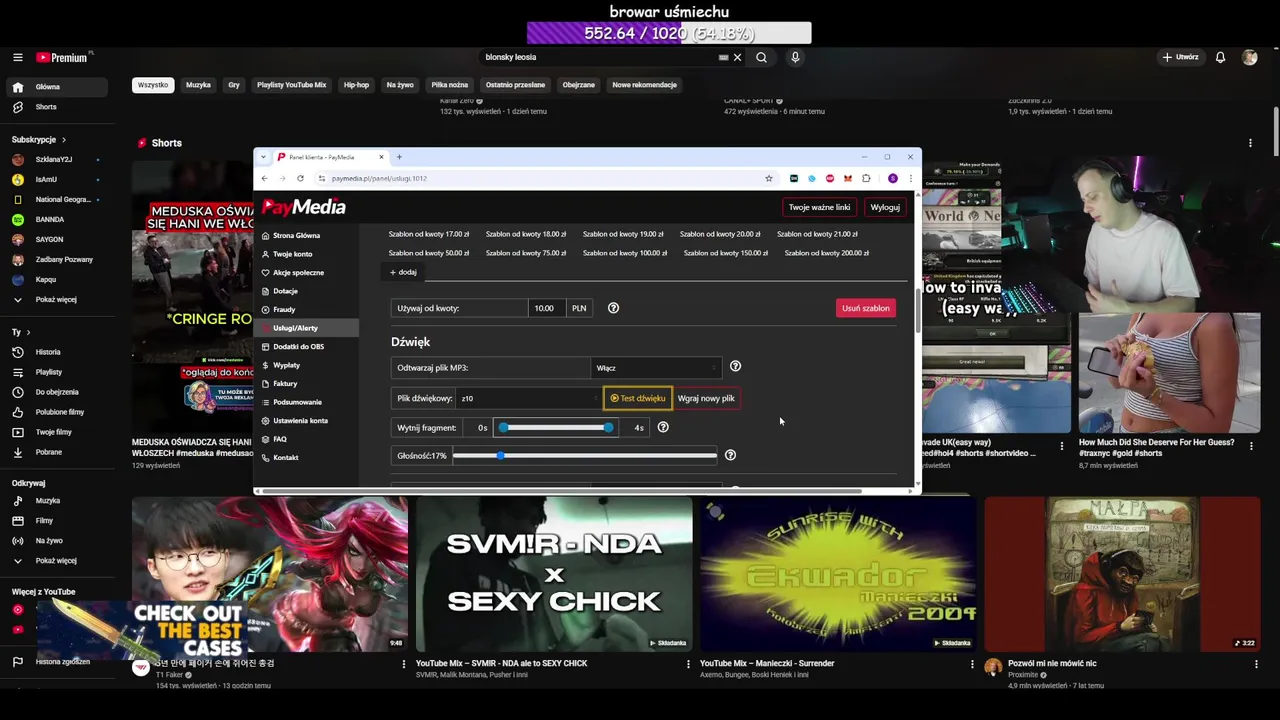Open Chrome tab search dropdown arrow

click(x=264, y=157)
